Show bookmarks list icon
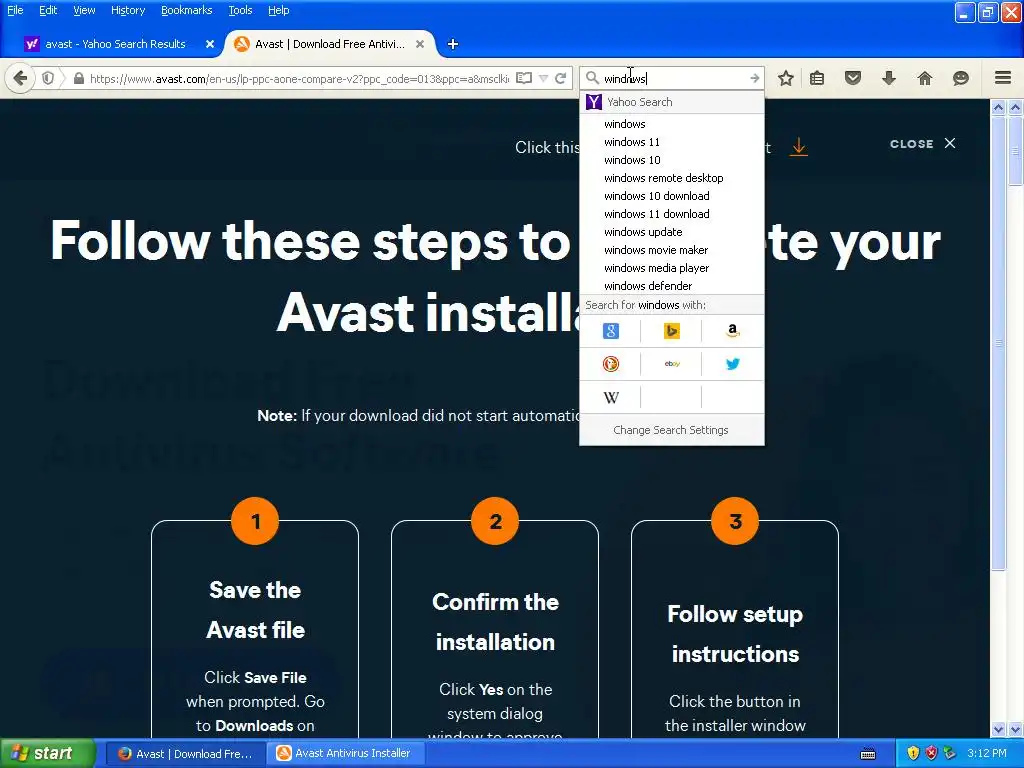The width and height of the screenshot is (1024, 768). pos(817,78)
